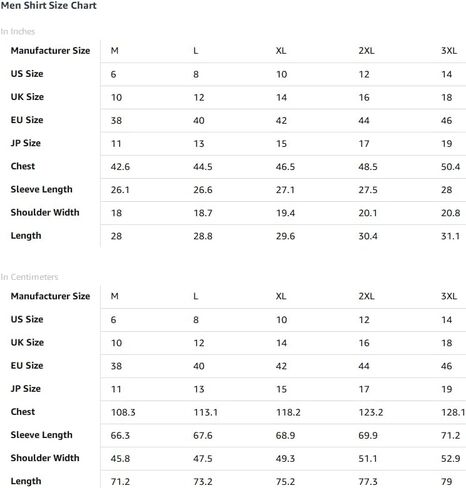Select length value 29.6 for XL
Image resolution: width=466 pixels, height=488 pixels.
[285, 236]
